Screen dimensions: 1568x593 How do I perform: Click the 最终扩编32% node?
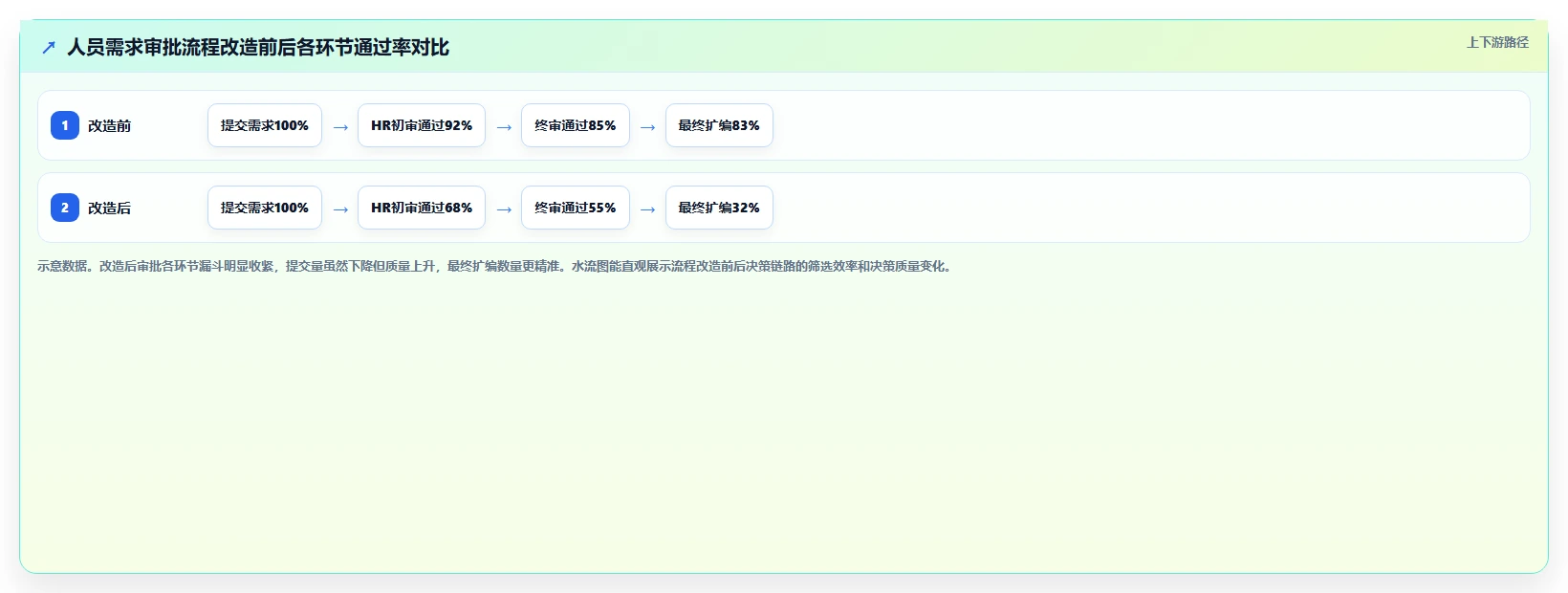click(x=719, y=208)
